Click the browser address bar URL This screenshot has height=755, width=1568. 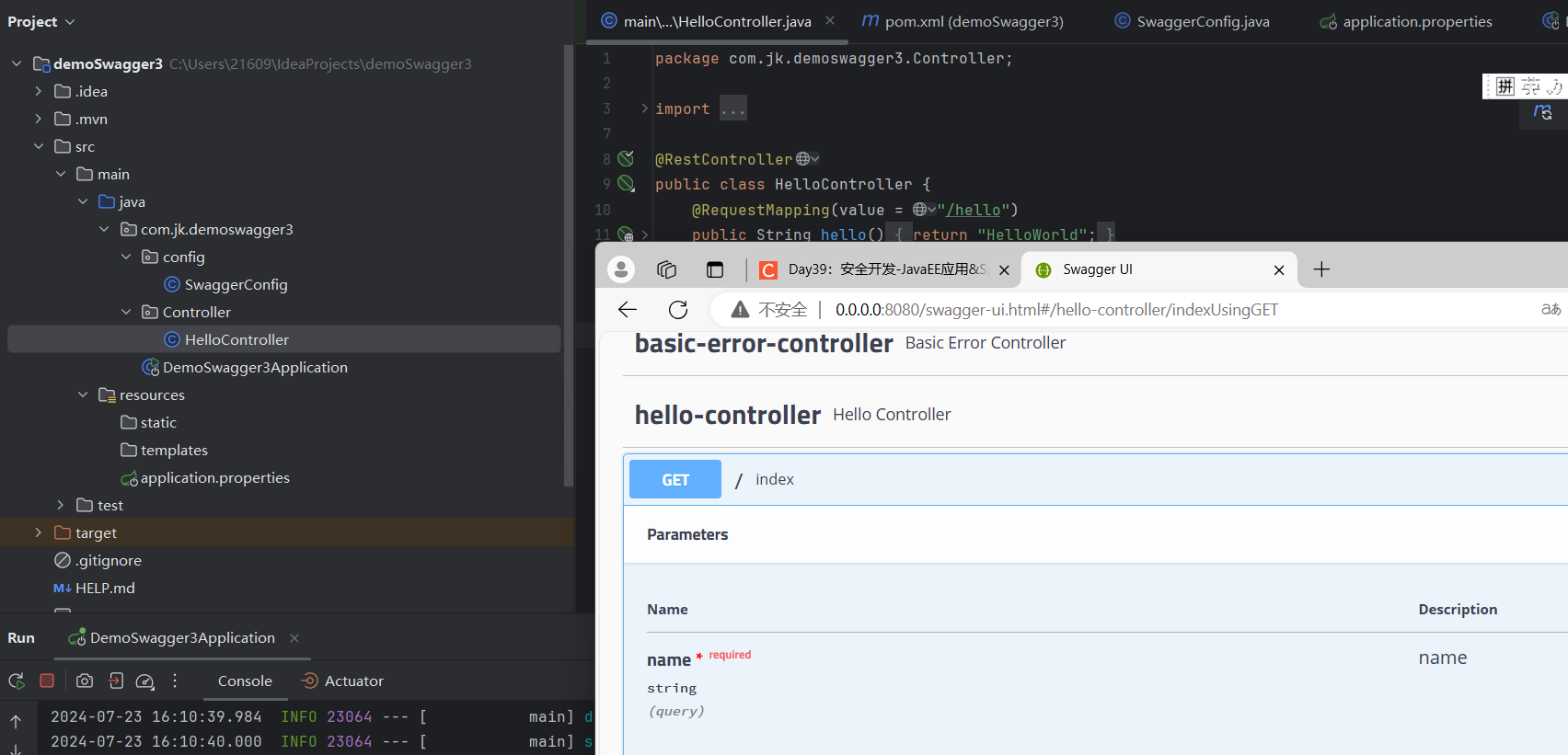1056,310
